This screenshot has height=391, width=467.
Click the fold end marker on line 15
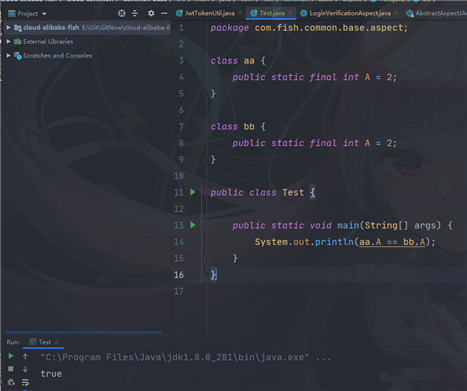point(207,259)
